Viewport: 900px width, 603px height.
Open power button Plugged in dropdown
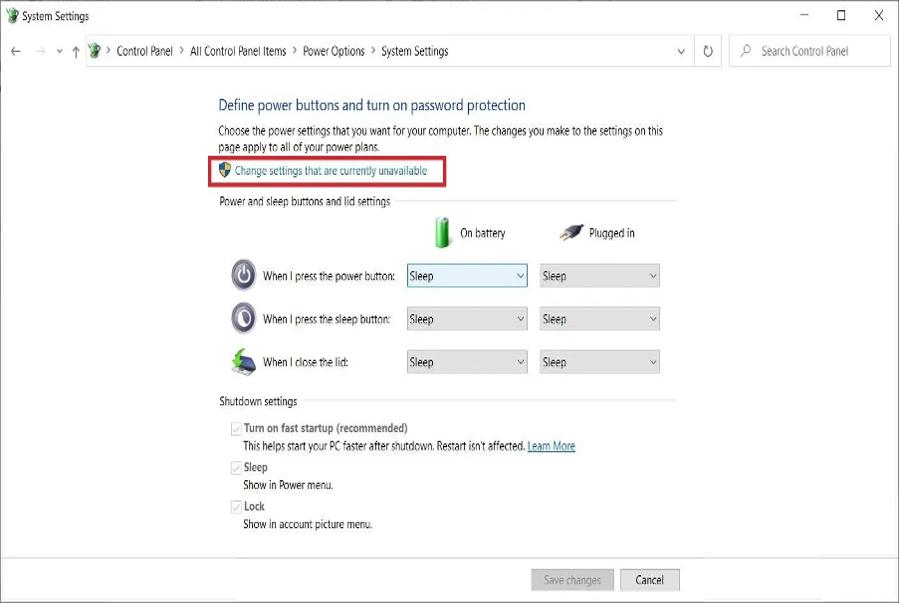(599, 276)
